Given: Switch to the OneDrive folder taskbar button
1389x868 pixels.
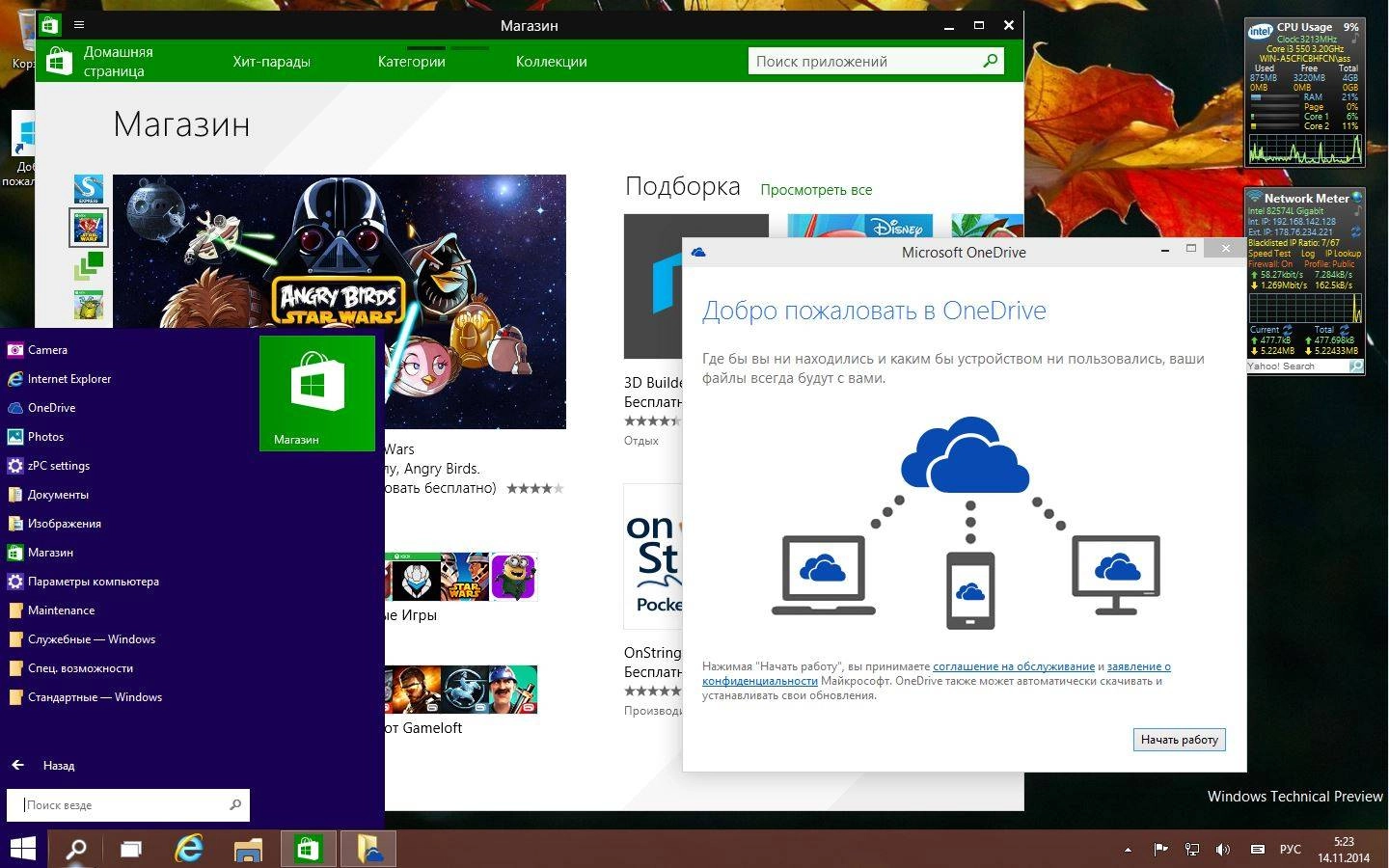Looking at the screenshot, I should [x=368, y=849].
